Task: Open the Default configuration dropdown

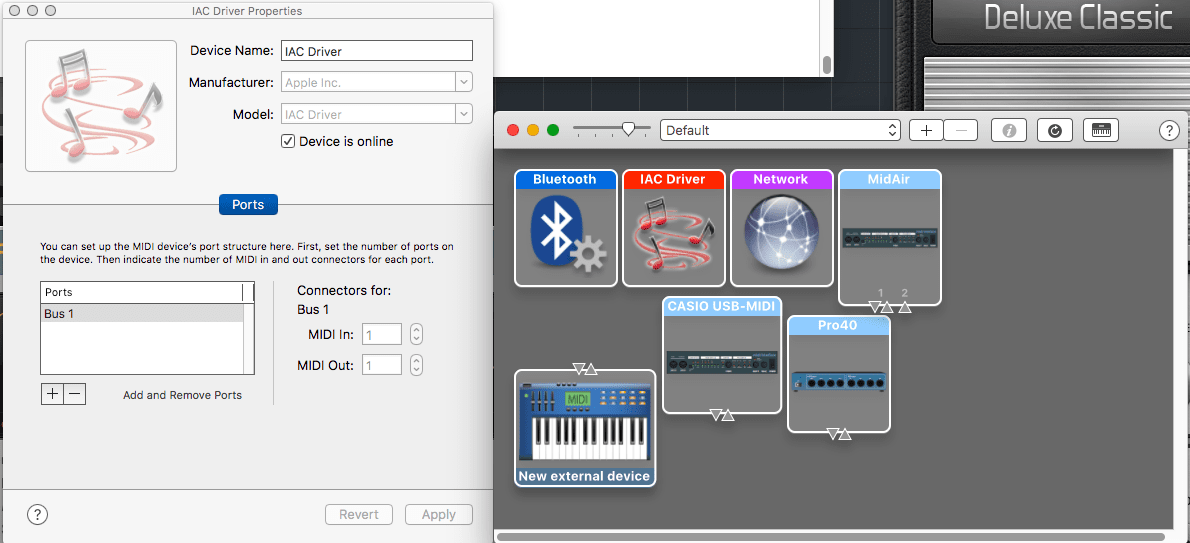Action: pyautogui.click(x=780, y=130)
